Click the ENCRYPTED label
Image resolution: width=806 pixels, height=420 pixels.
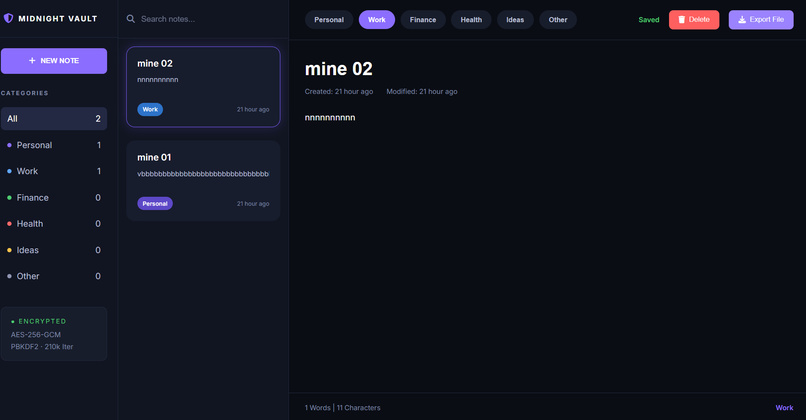(x=42, y=321)
